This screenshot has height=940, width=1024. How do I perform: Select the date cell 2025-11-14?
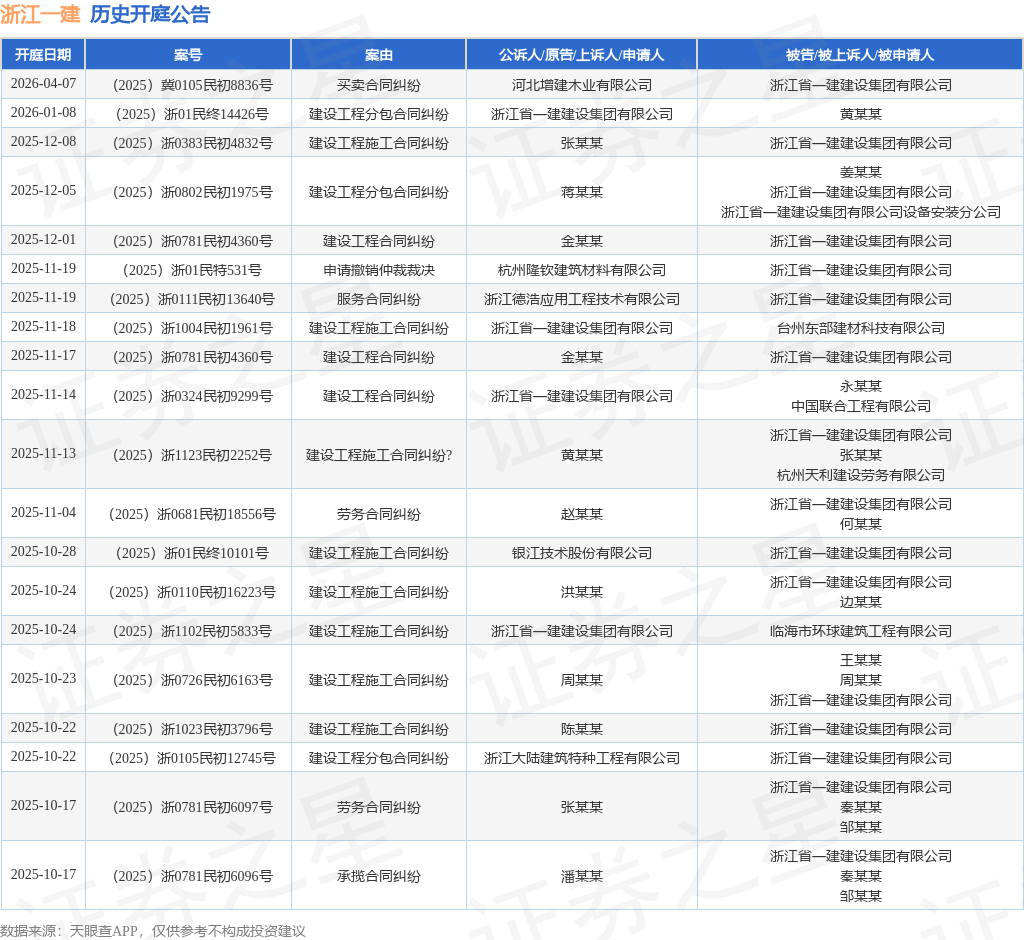point(43,395)
